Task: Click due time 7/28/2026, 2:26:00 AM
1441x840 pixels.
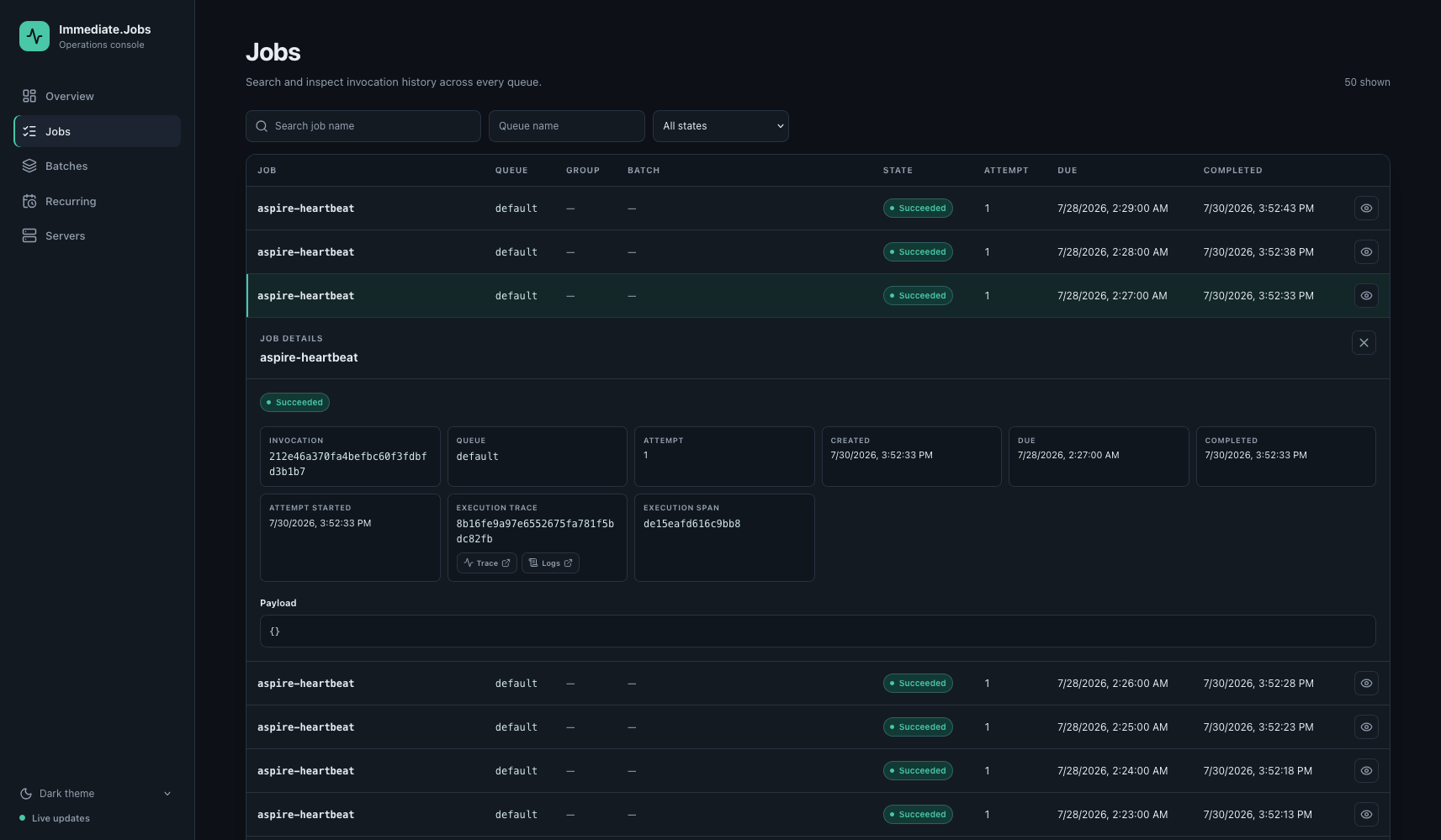Action: (1112, 684)
